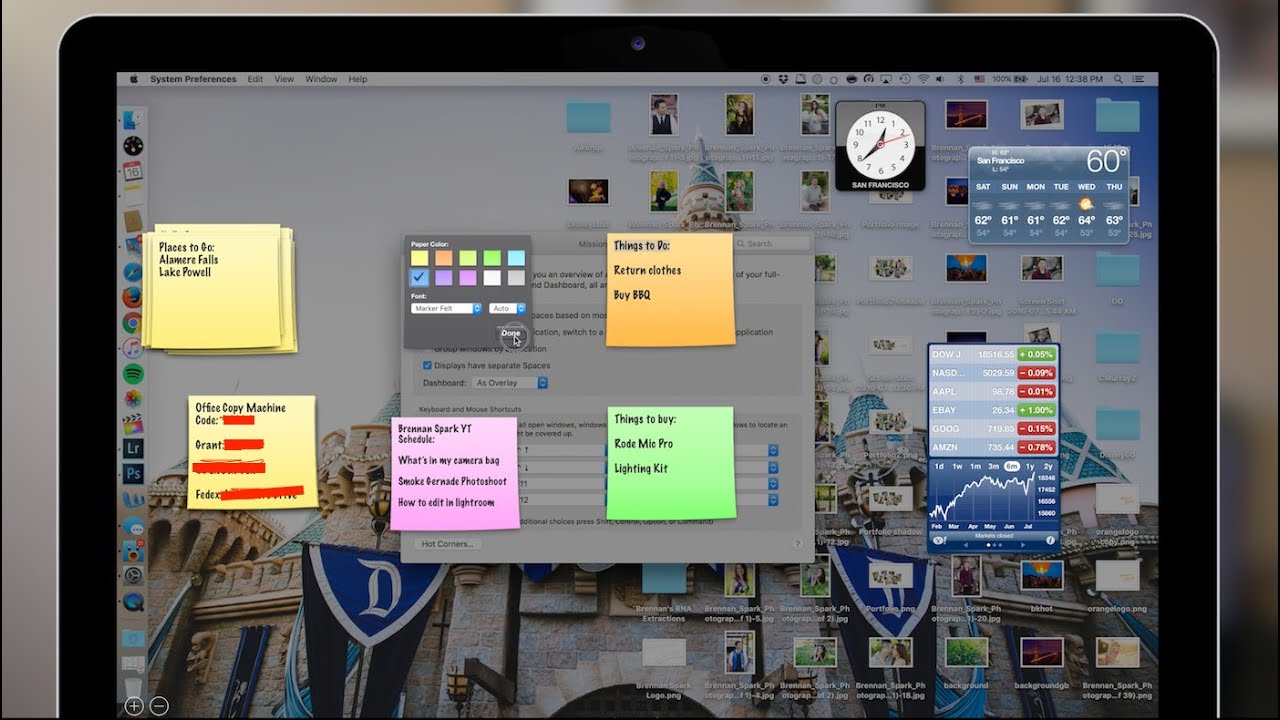This screenshot has height=720, width=1280.
Task: Click the System Preferences search field
Action: pos(772,243)
